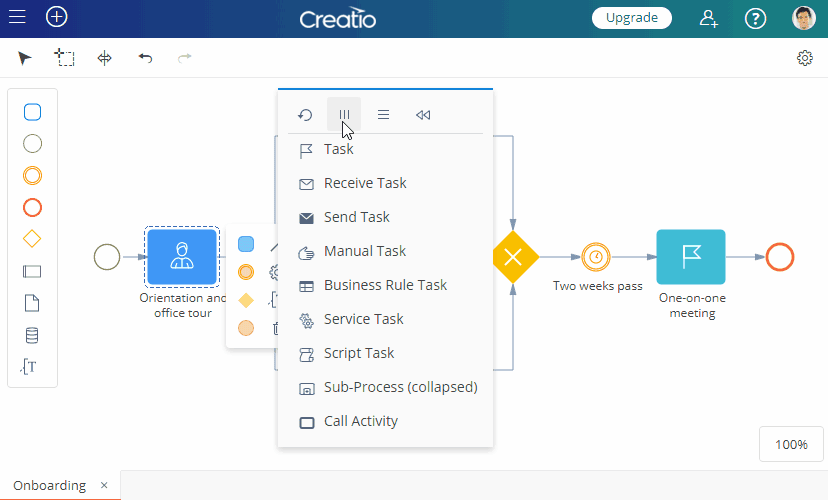This screenshot has width=828, height=500.
Task: Close the Onboarding tab
Action: [x=104, y=485]
